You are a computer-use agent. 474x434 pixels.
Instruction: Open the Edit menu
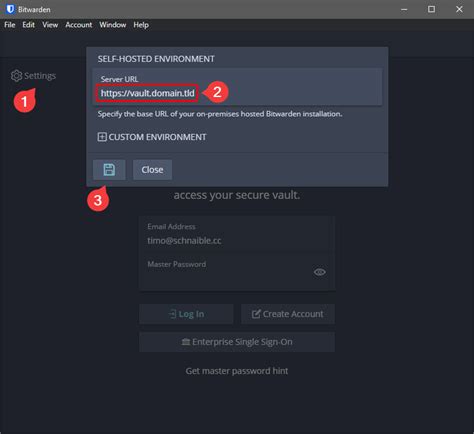click(29, 25)
